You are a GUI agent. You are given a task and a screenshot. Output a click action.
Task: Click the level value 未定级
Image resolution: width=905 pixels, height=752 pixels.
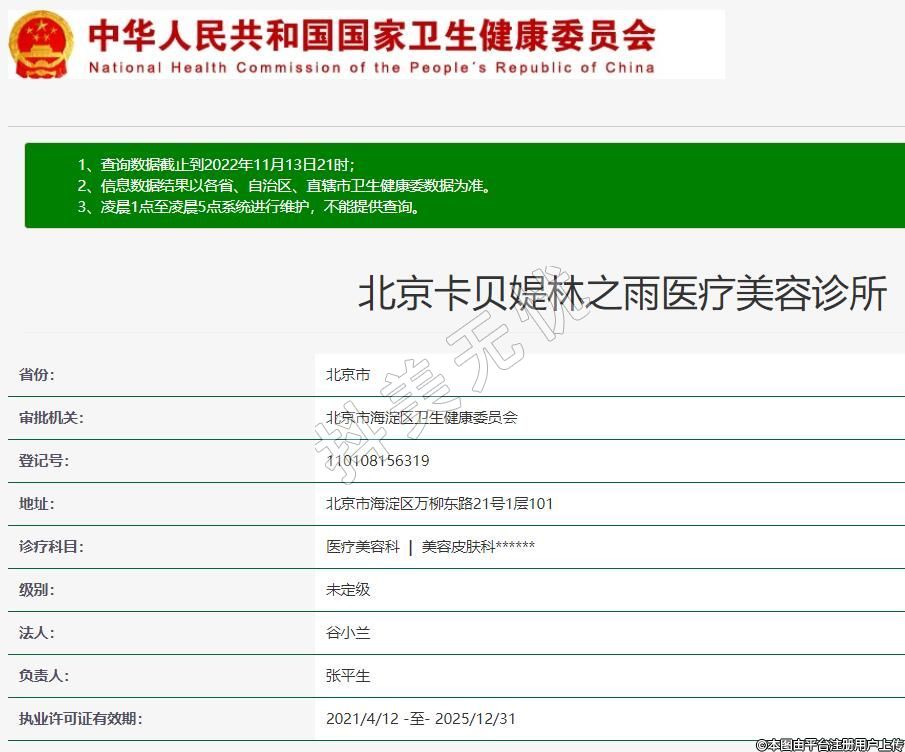tap(348, 590)
